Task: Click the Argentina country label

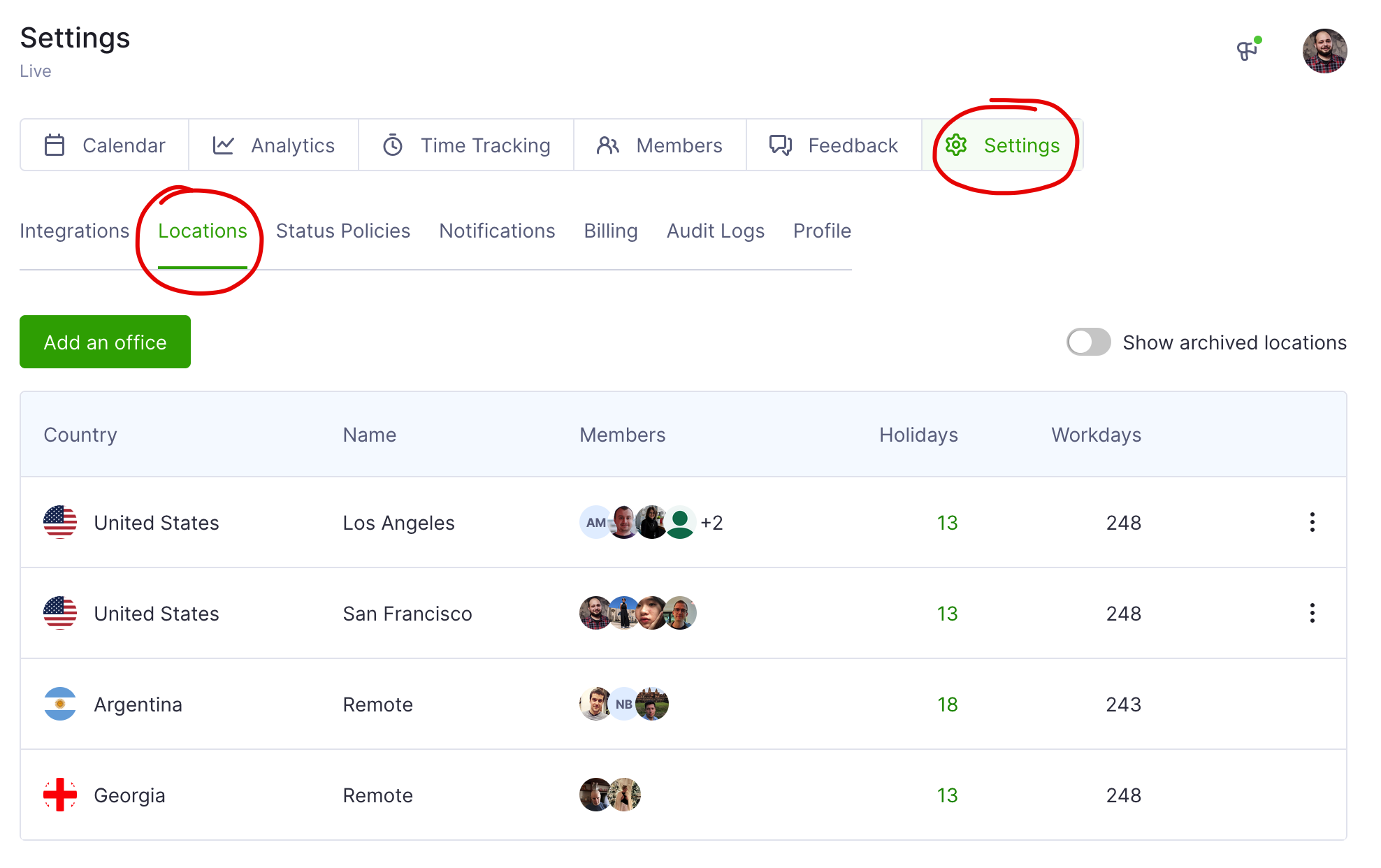Action: click(138, 704)
